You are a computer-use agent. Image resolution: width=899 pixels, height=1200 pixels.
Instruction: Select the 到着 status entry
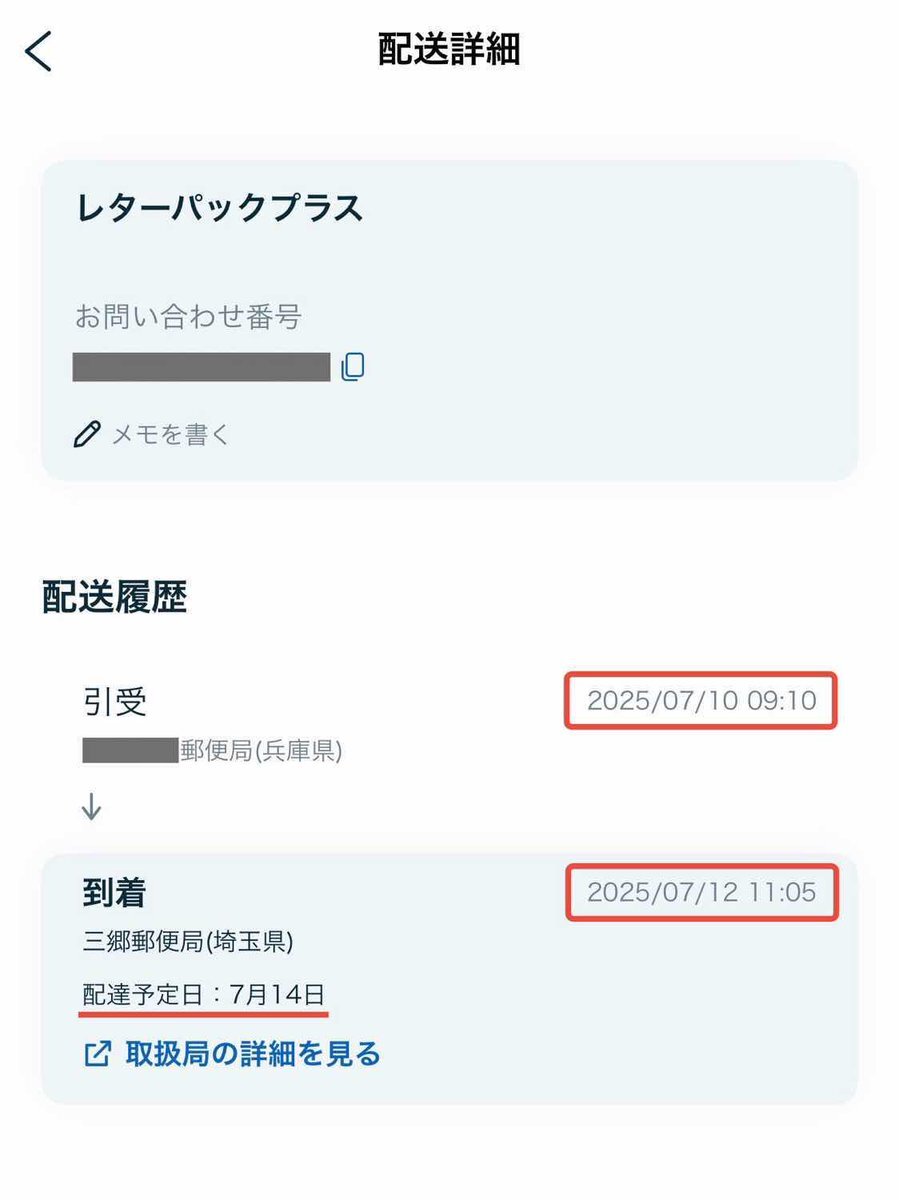point(115,892)
